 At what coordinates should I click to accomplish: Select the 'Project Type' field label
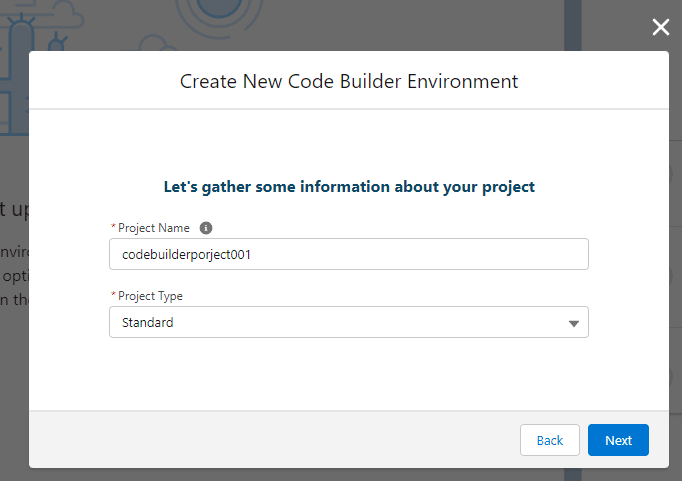150,296
